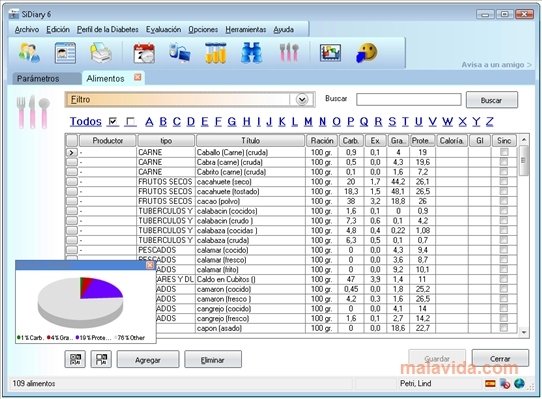Image resolution: width=542 pixels, height=399 pixels.
Task: Filter foods by letter C link
Action: pyautogui.click(x=177, y=122)
